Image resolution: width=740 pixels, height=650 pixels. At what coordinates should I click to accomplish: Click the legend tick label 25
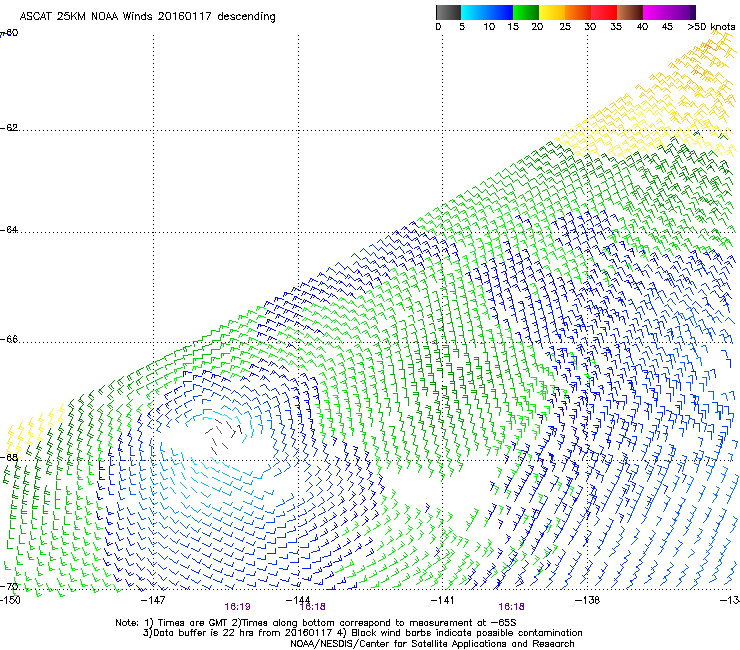tap(565, 27)
